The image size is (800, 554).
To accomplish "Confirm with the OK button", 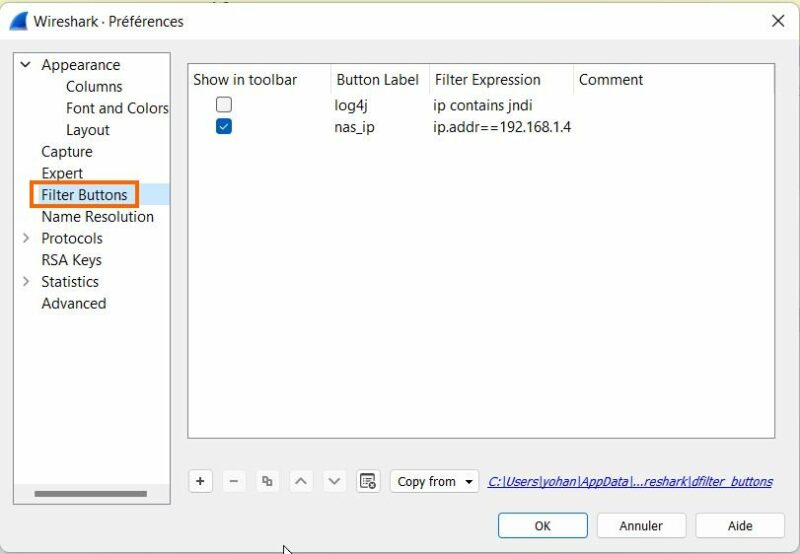I will [542, 525].
